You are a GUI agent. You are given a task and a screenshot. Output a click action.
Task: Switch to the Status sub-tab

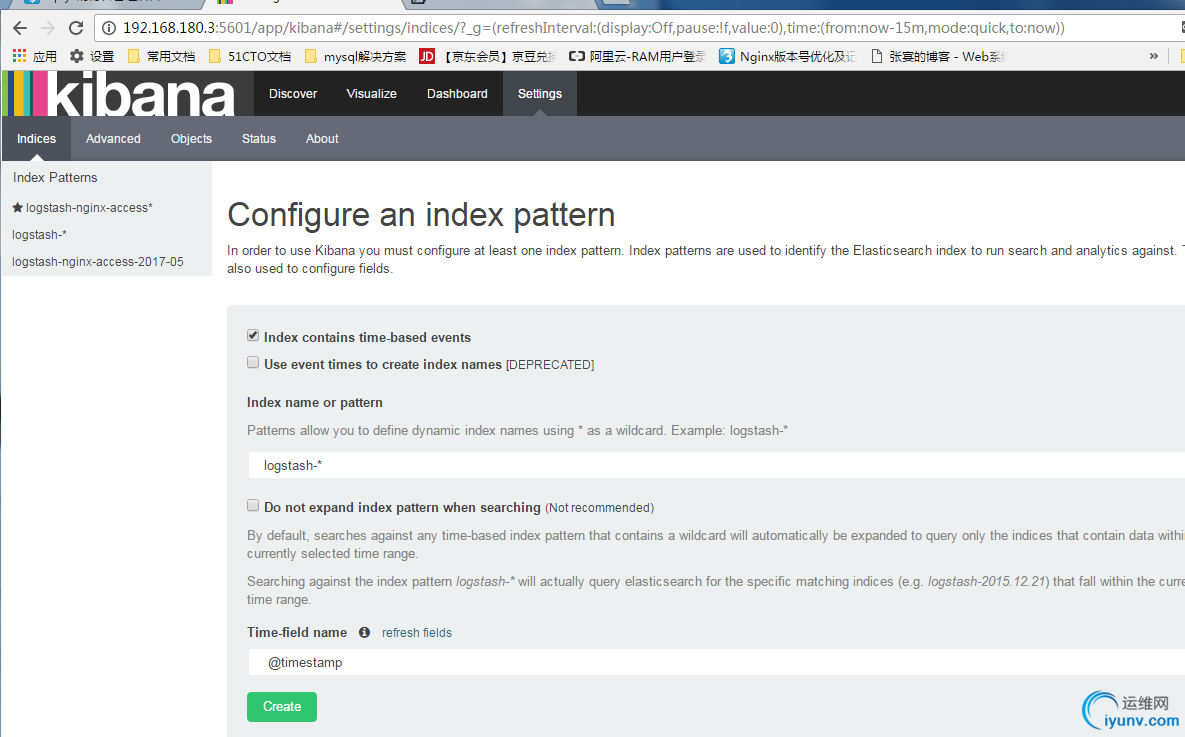(258, 138)
